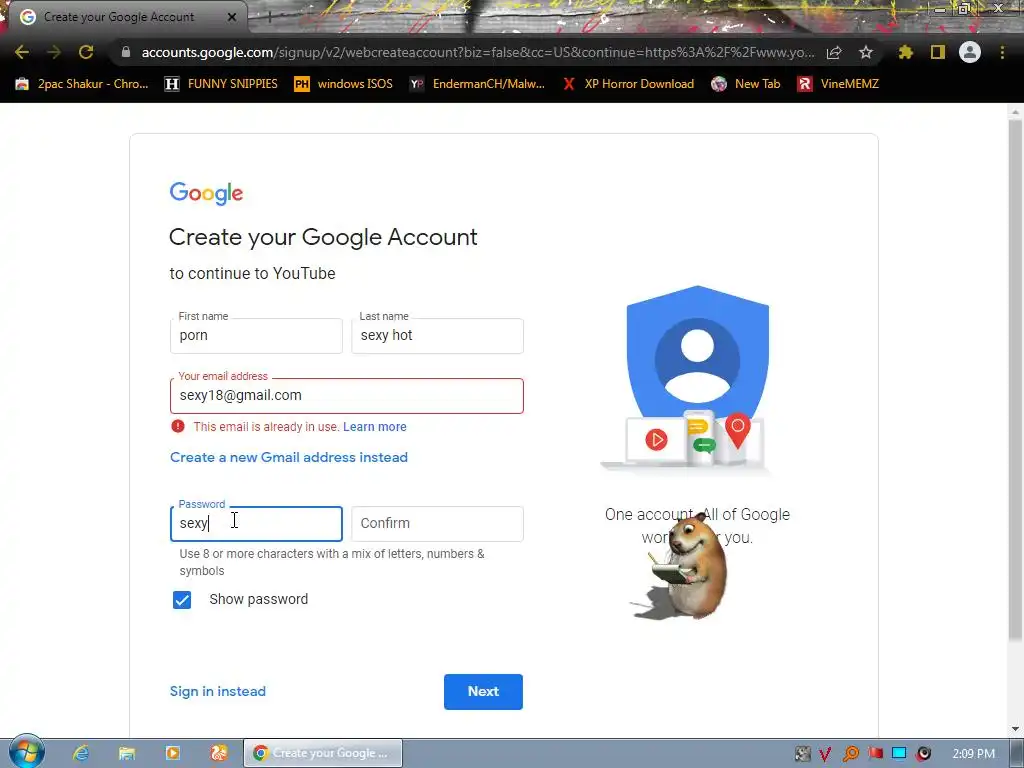The width and height of the screenshot is (1024, 768).
Task: View site info via the padlock icon
Action: pos(126,52)
